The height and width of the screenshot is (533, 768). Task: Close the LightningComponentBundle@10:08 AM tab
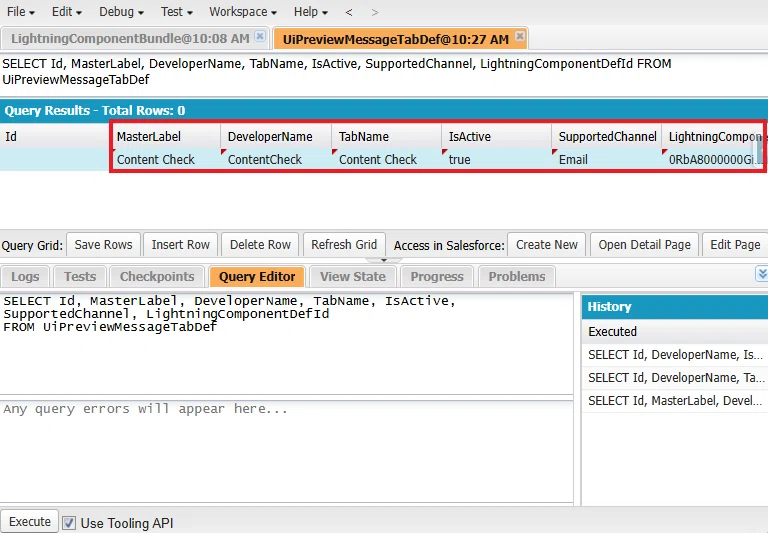261,36
